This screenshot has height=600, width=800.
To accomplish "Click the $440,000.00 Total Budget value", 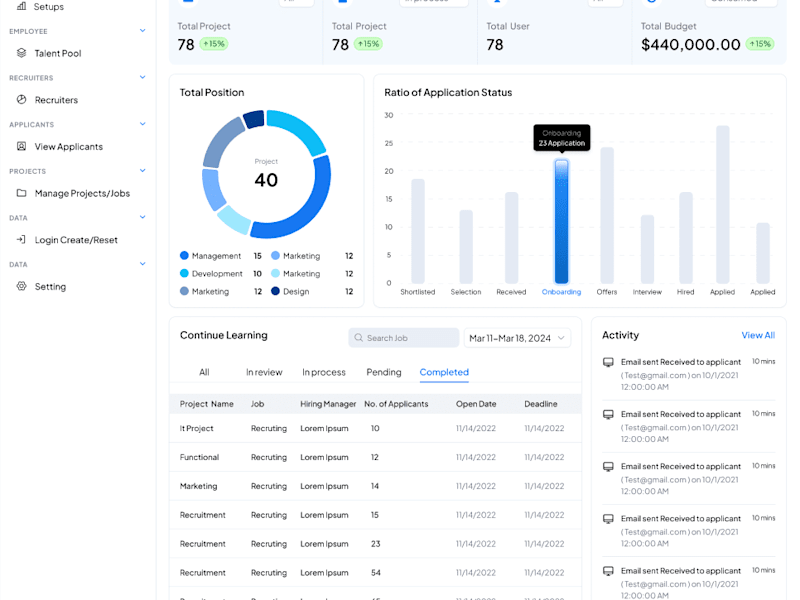I will (690, 45).
